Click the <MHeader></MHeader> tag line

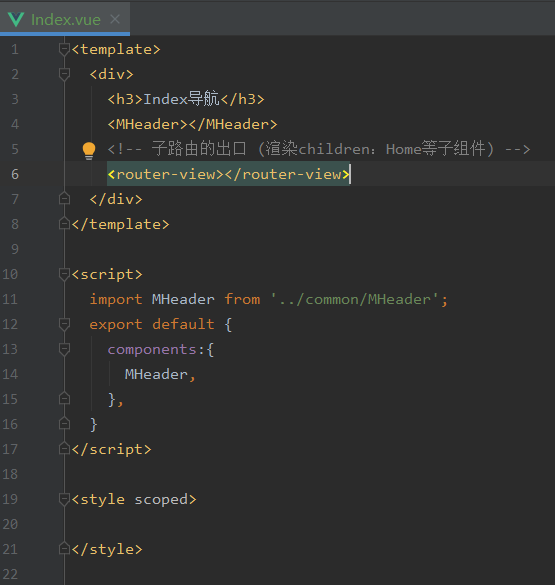click(192, 124)
